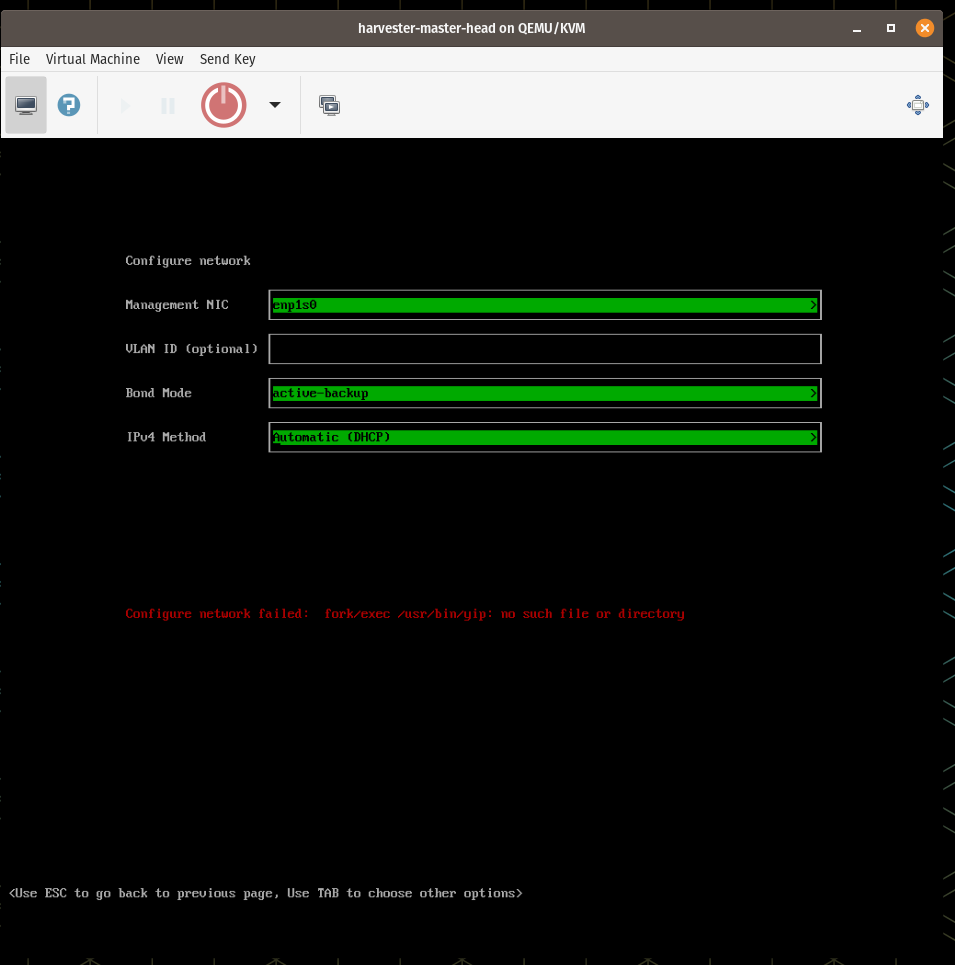This screenshot has width=955, height=965.
Task: Maximize the harvester-master-head window
Action: [x=890, y=28]
